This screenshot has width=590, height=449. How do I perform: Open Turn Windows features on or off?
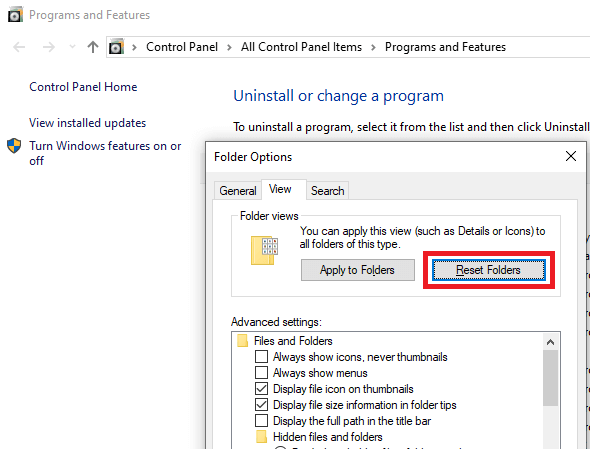(105, 153)
